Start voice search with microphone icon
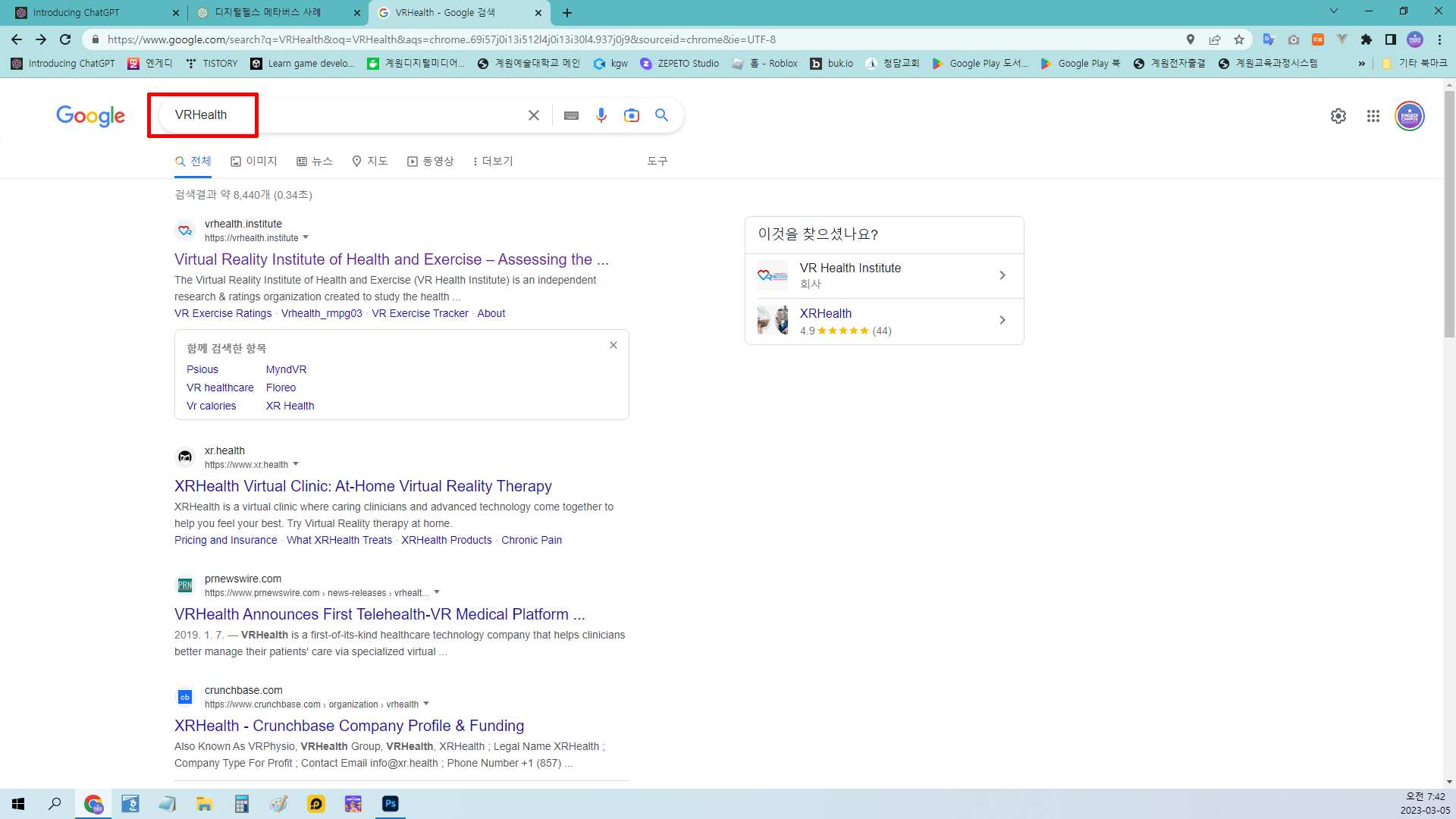1456x819 pixels. [x=601, y=115]
